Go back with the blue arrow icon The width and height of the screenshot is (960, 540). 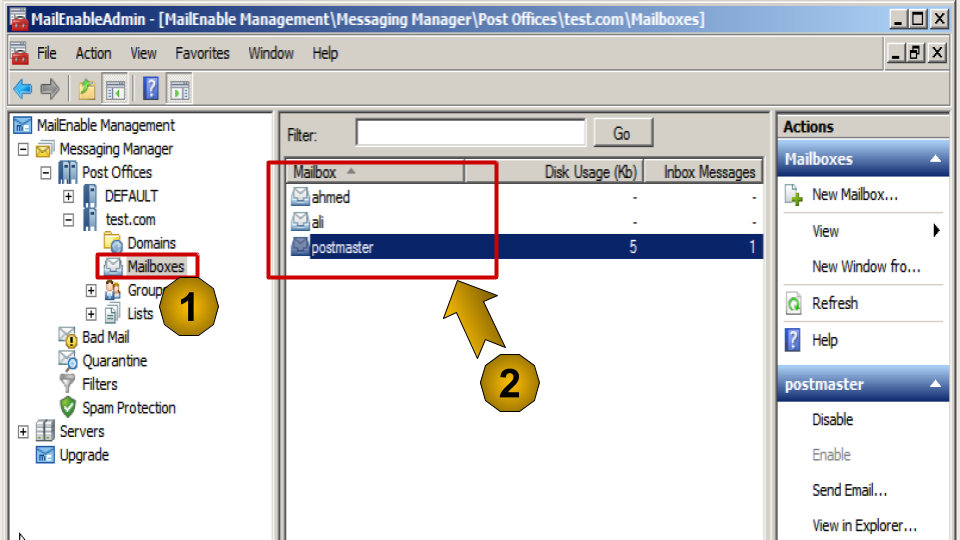point(23,89)
